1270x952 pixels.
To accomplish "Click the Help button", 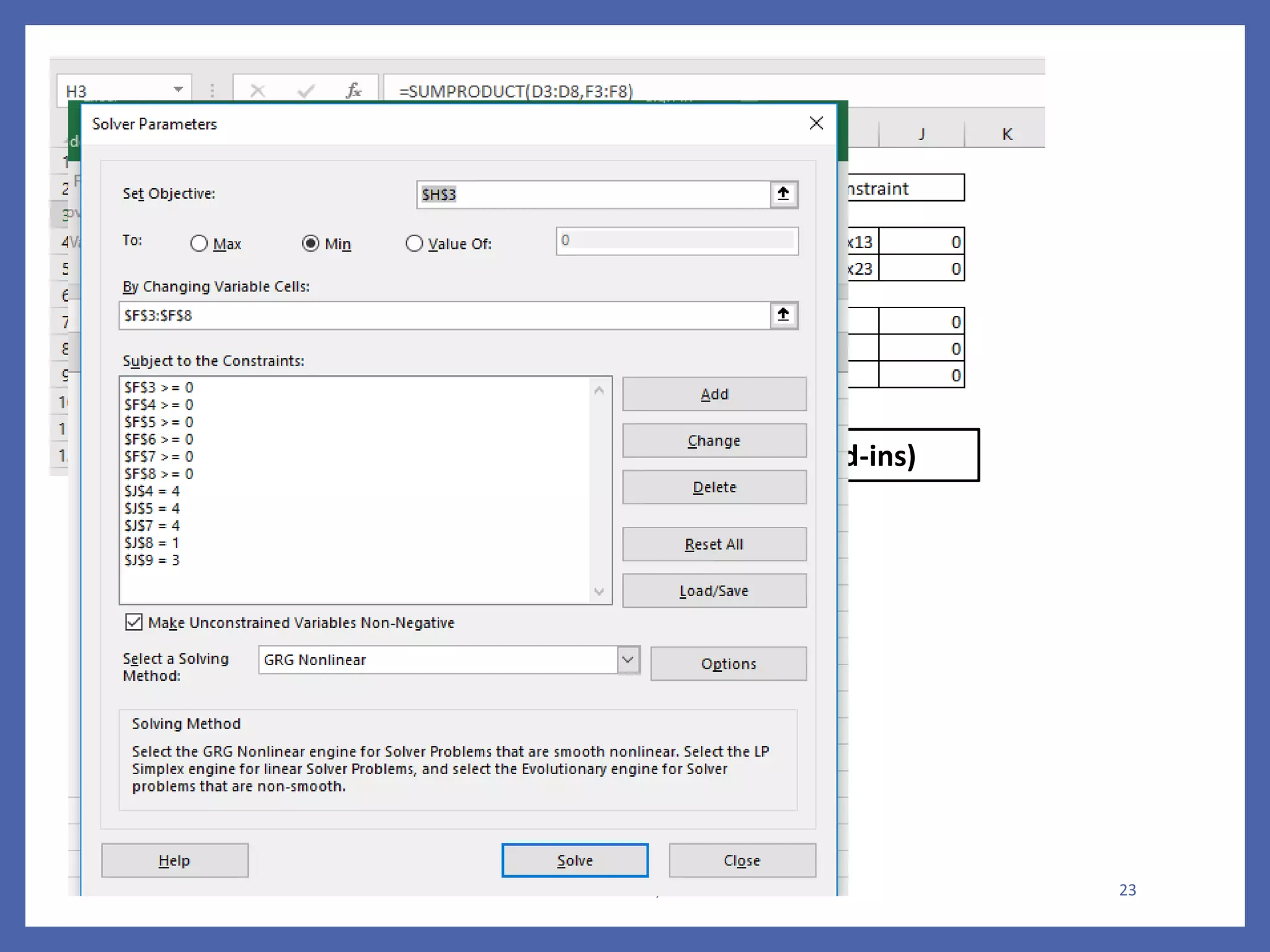I will [175, 860].
